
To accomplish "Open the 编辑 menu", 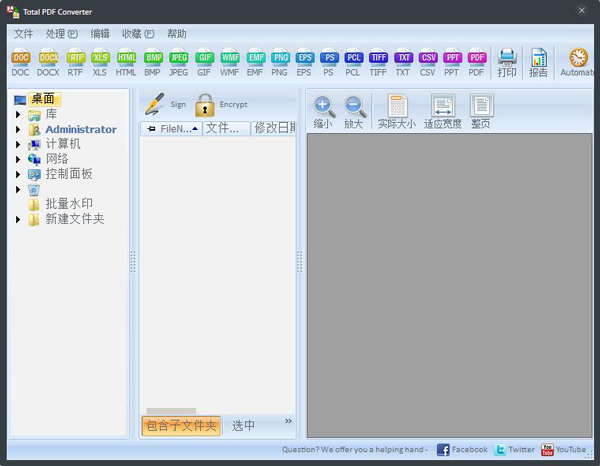I will pos(100,34).
